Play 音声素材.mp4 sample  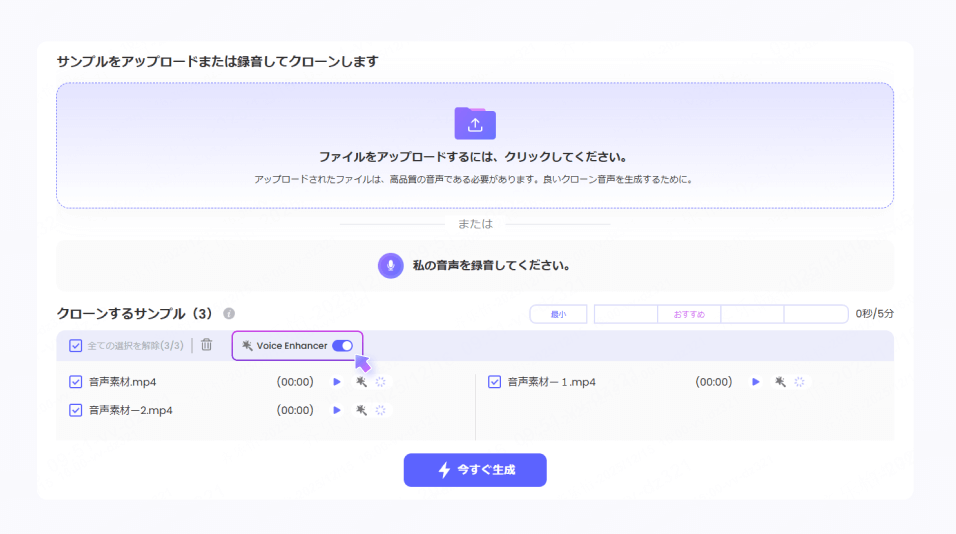337,382
